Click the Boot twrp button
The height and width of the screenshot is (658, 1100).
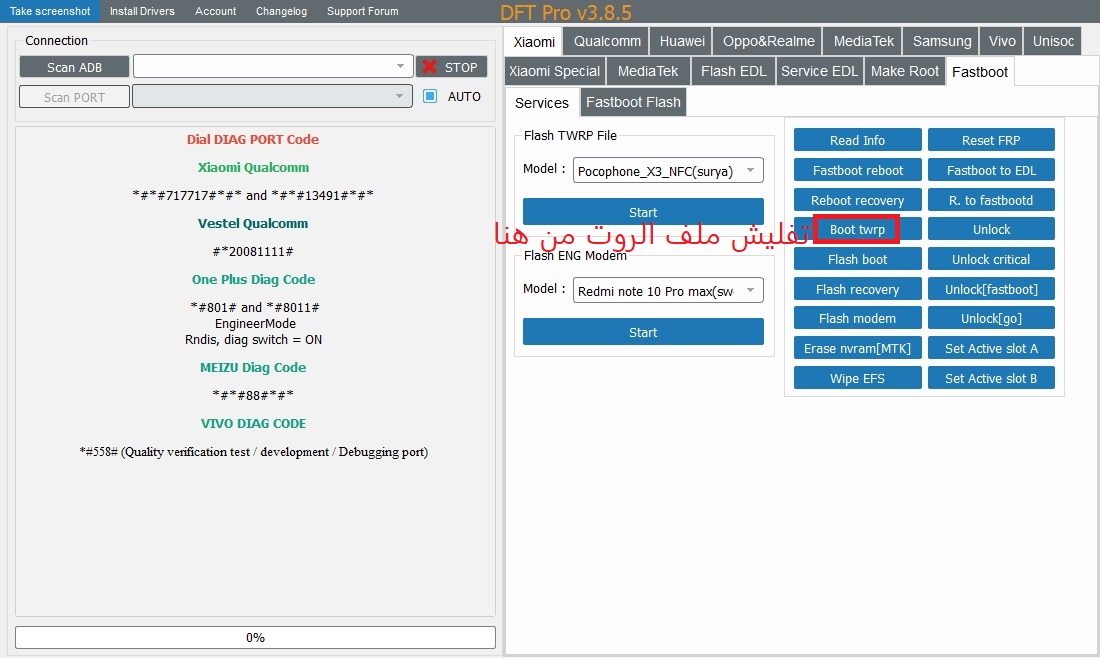tap(857, 229)
